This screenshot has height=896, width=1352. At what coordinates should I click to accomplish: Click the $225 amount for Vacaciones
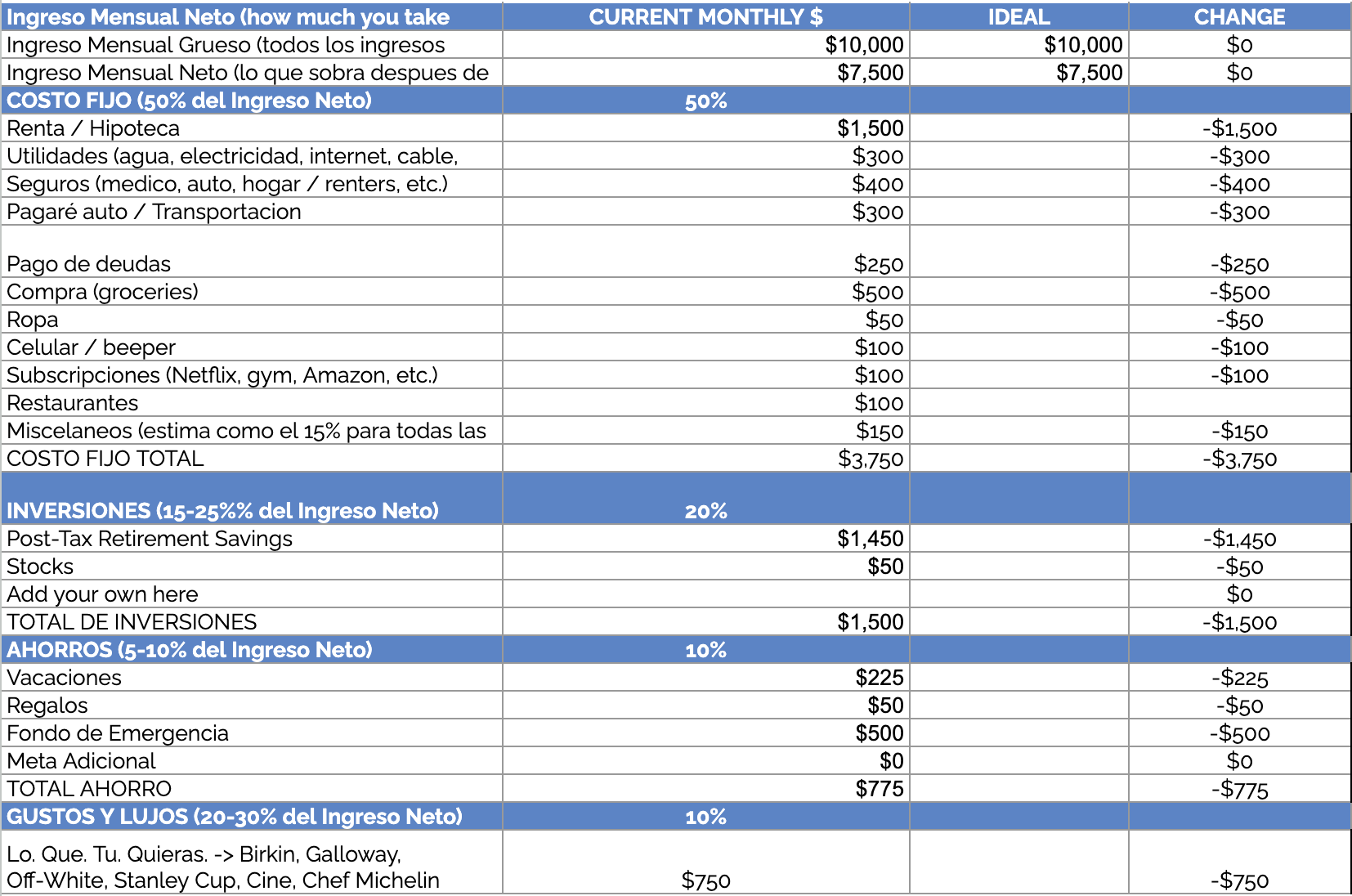pos(880,678)
